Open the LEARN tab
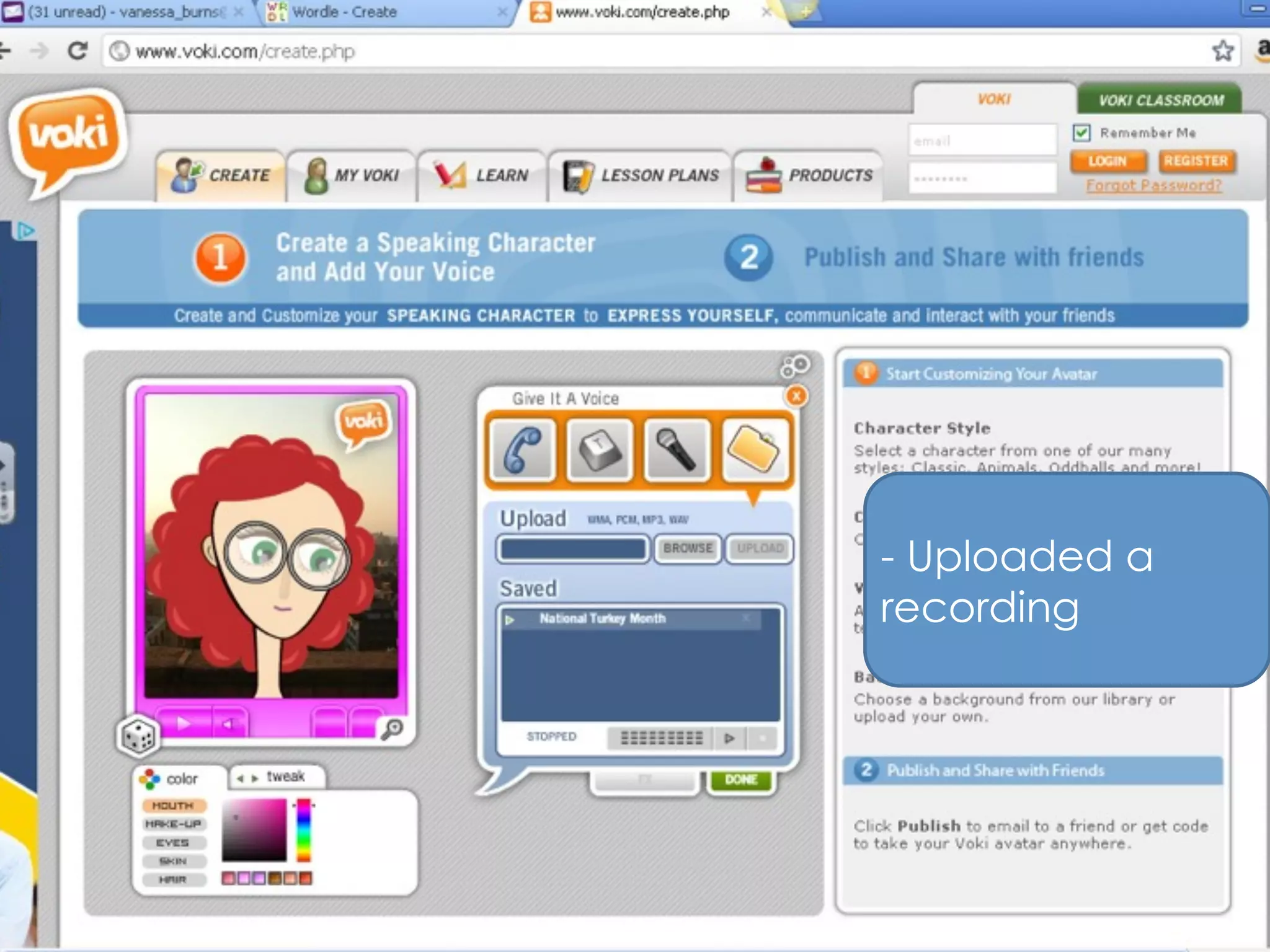1270x952 pixels. 482,175
